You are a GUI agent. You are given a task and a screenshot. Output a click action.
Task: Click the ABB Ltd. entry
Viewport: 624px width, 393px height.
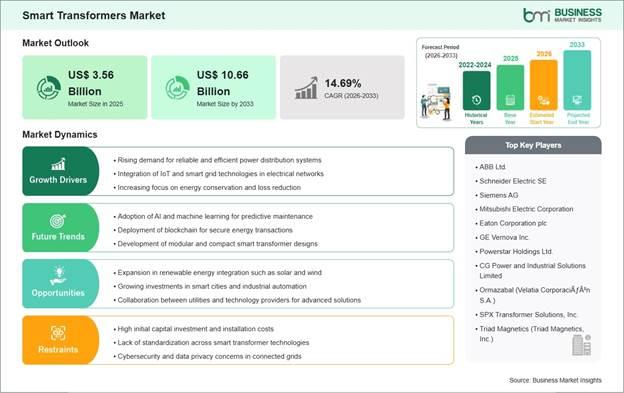(492, 167)
